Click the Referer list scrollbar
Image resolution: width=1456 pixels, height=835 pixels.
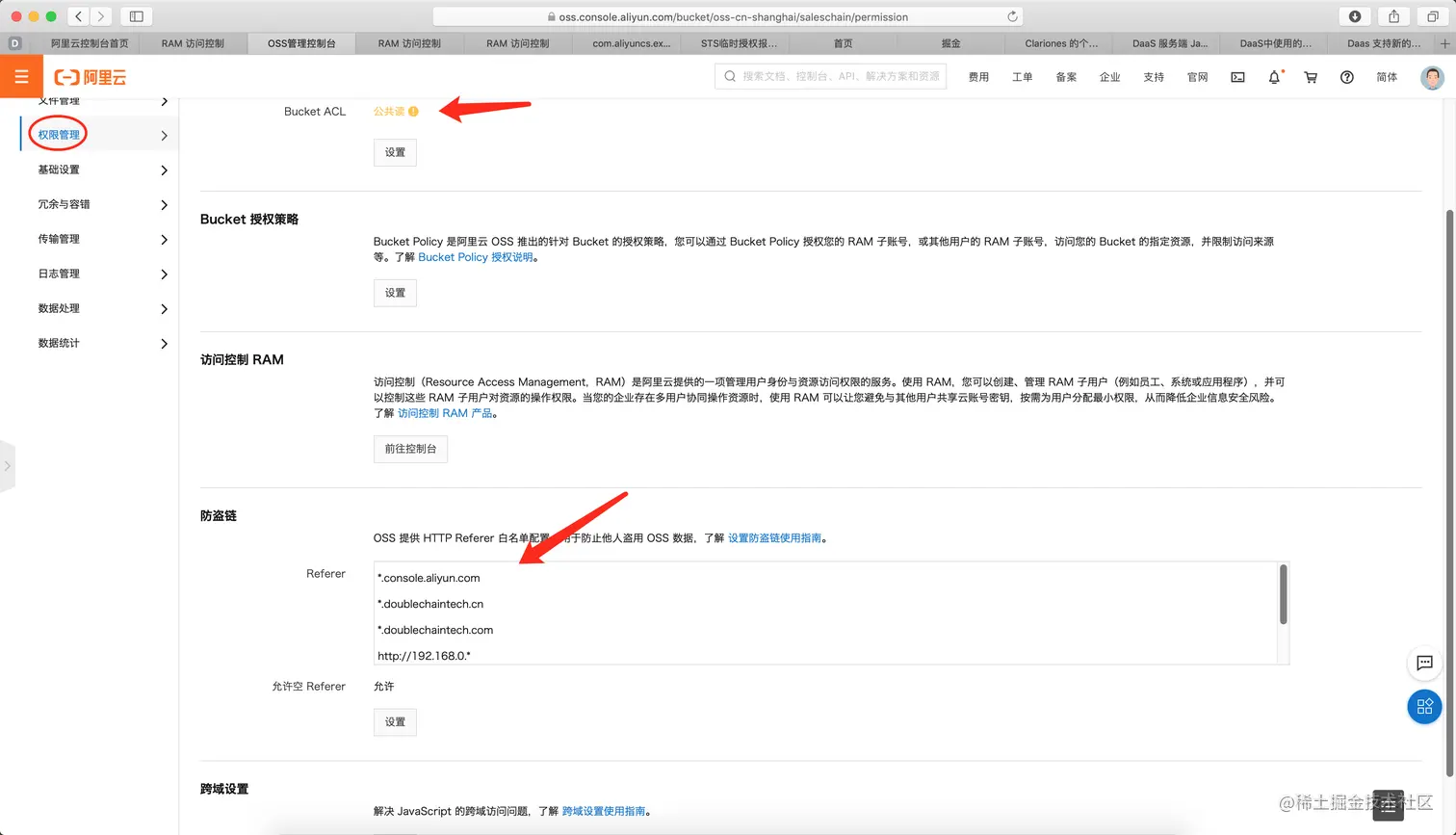(x=1283, y=595)
